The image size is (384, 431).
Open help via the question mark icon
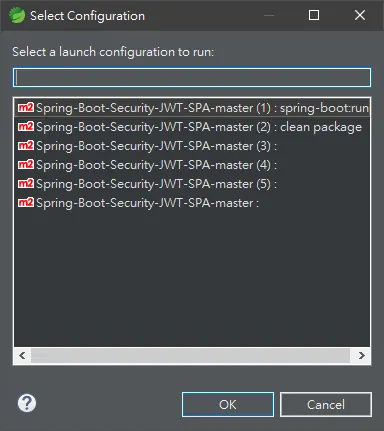coord(27,403)
